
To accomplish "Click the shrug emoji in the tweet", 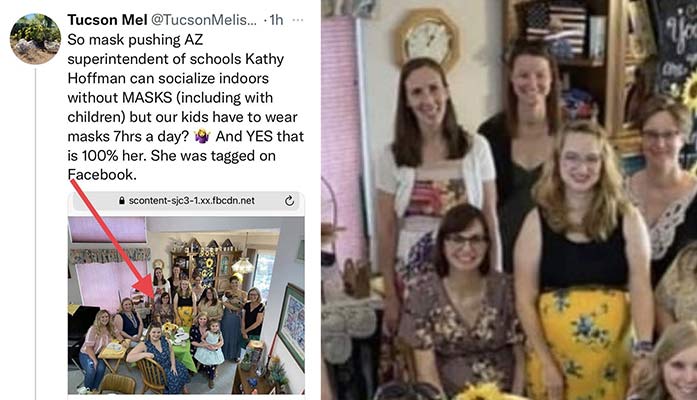I will click(x=202, y=136).
